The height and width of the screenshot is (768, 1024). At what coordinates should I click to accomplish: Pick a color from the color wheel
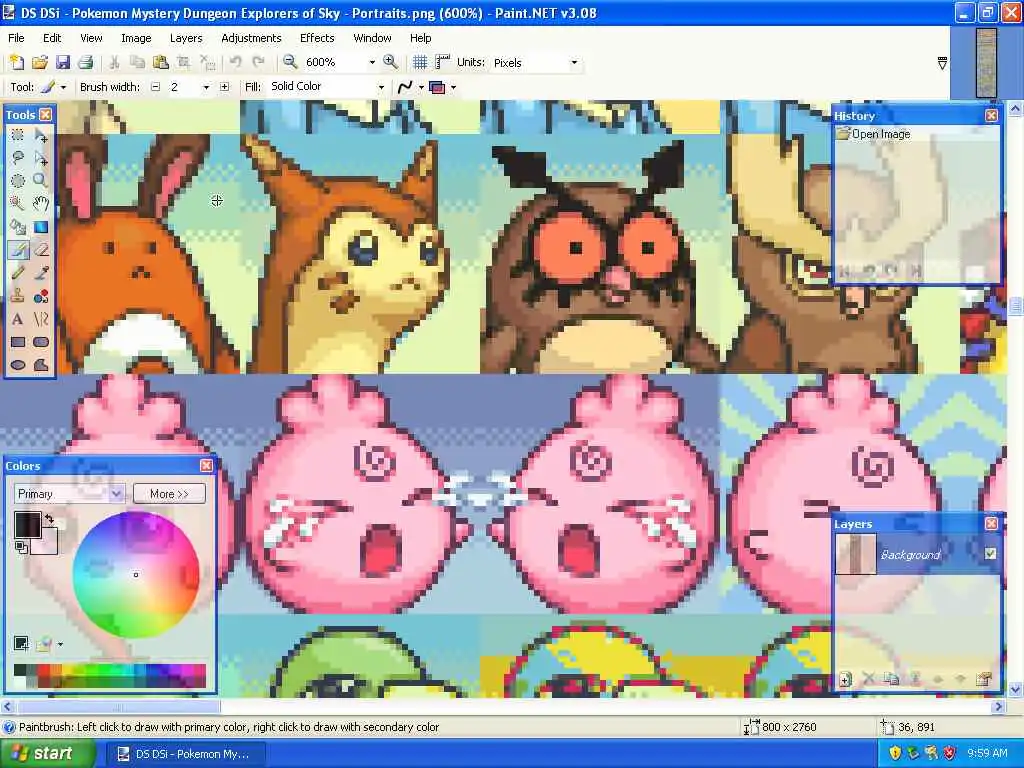tap(136, 575)
